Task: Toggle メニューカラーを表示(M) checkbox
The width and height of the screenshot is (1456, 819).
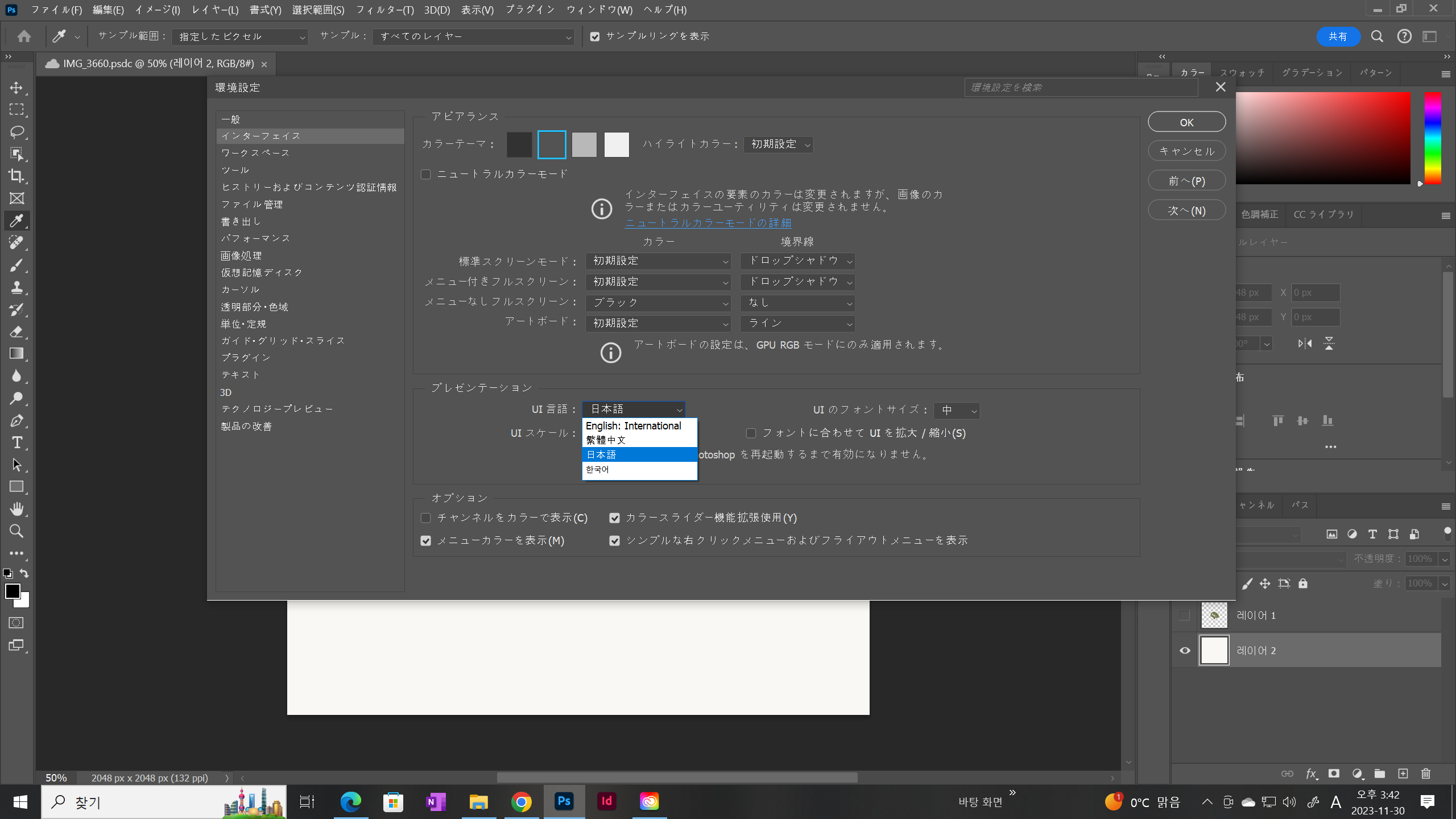Action: pyautogui.click(x=425, y=541)
